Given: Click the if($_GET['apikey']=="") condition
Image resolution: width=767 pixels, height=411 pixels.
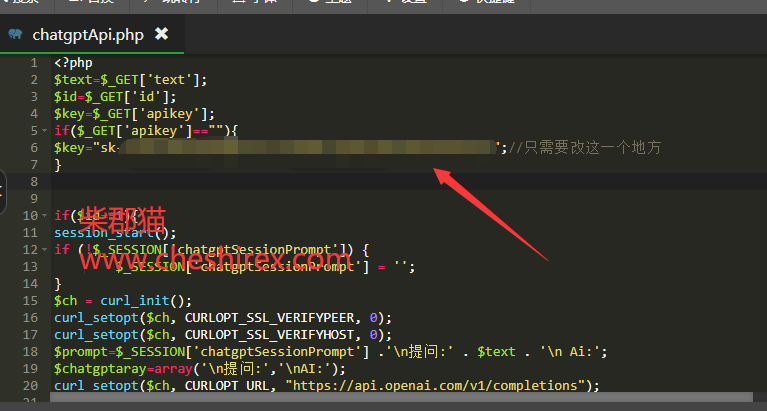Looking at the screenshot, I should point(146,131).
